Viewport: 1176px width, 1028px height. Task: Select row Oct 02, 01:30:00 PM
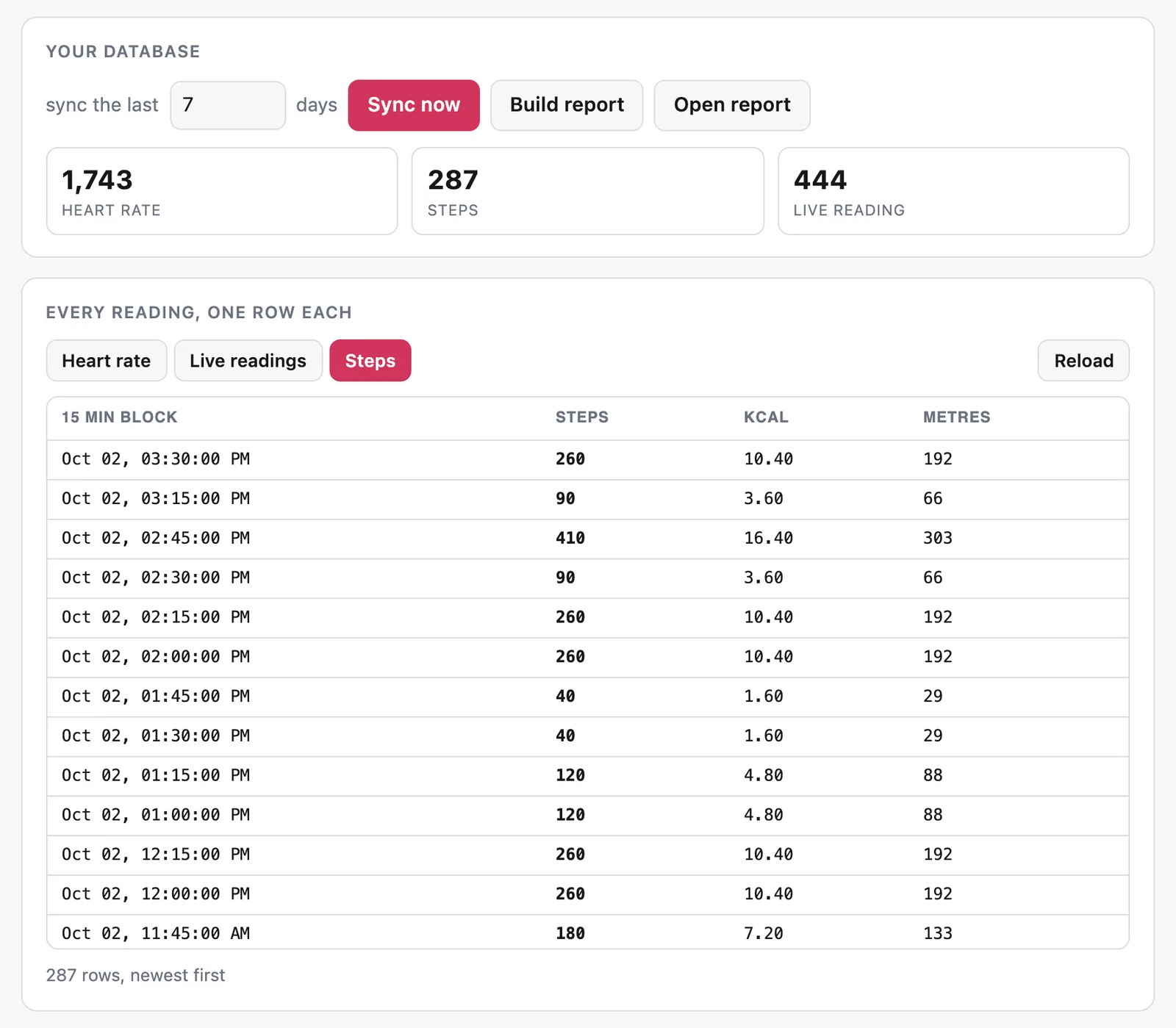(x=588, y=736)
